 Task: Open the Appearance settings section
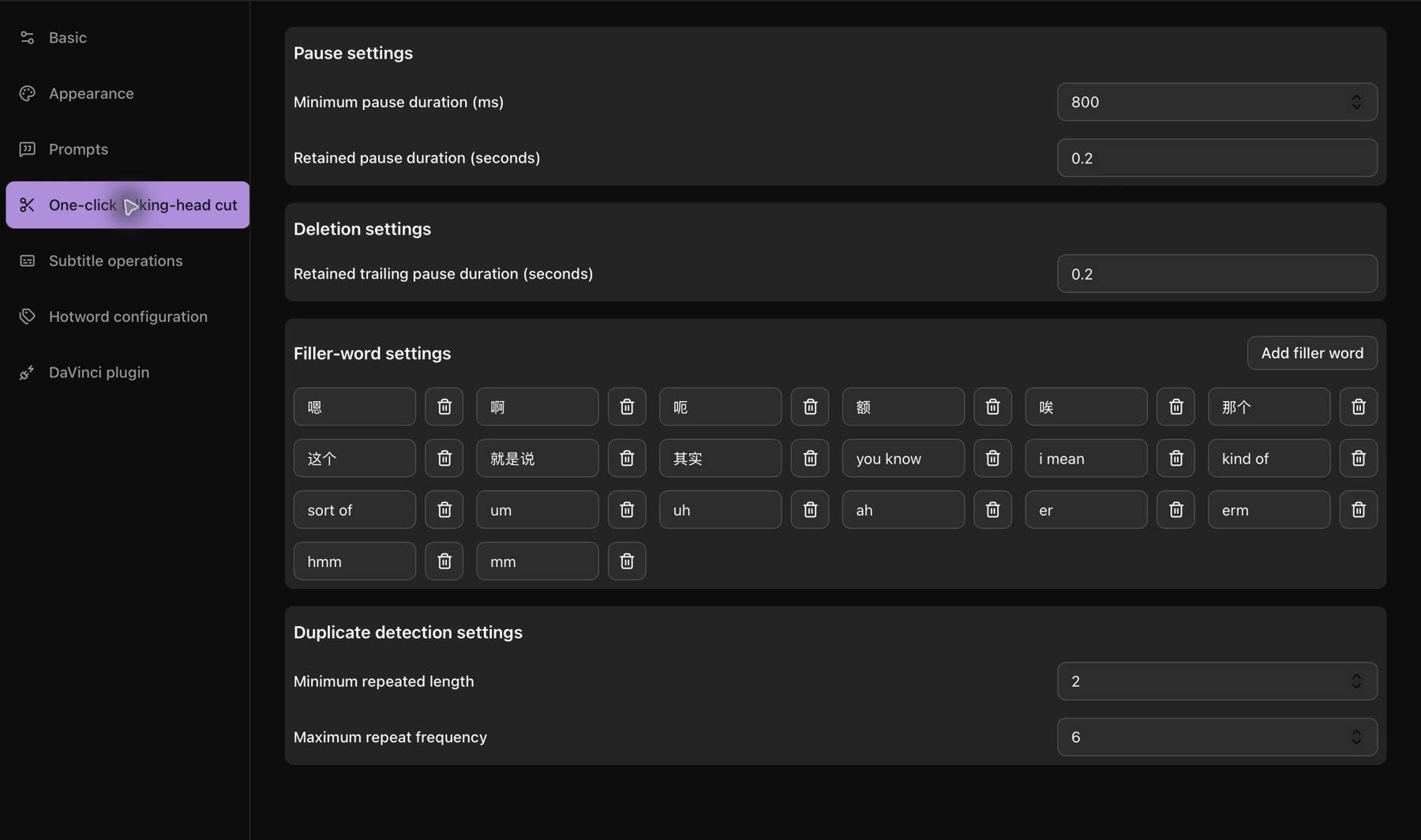pos(127,93)
